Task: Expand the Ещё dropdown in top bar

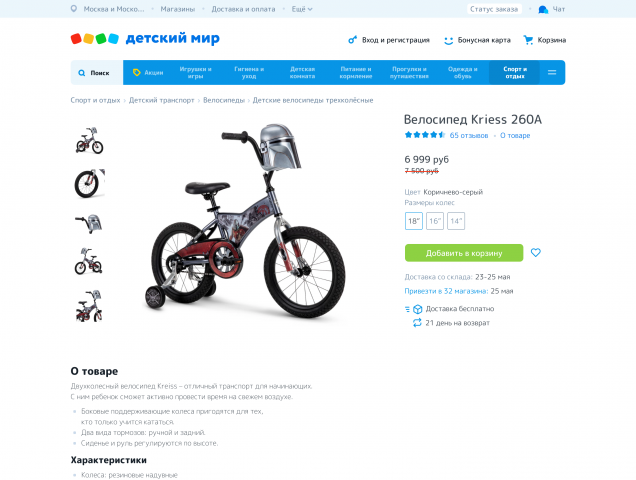Action: (302, 9)
